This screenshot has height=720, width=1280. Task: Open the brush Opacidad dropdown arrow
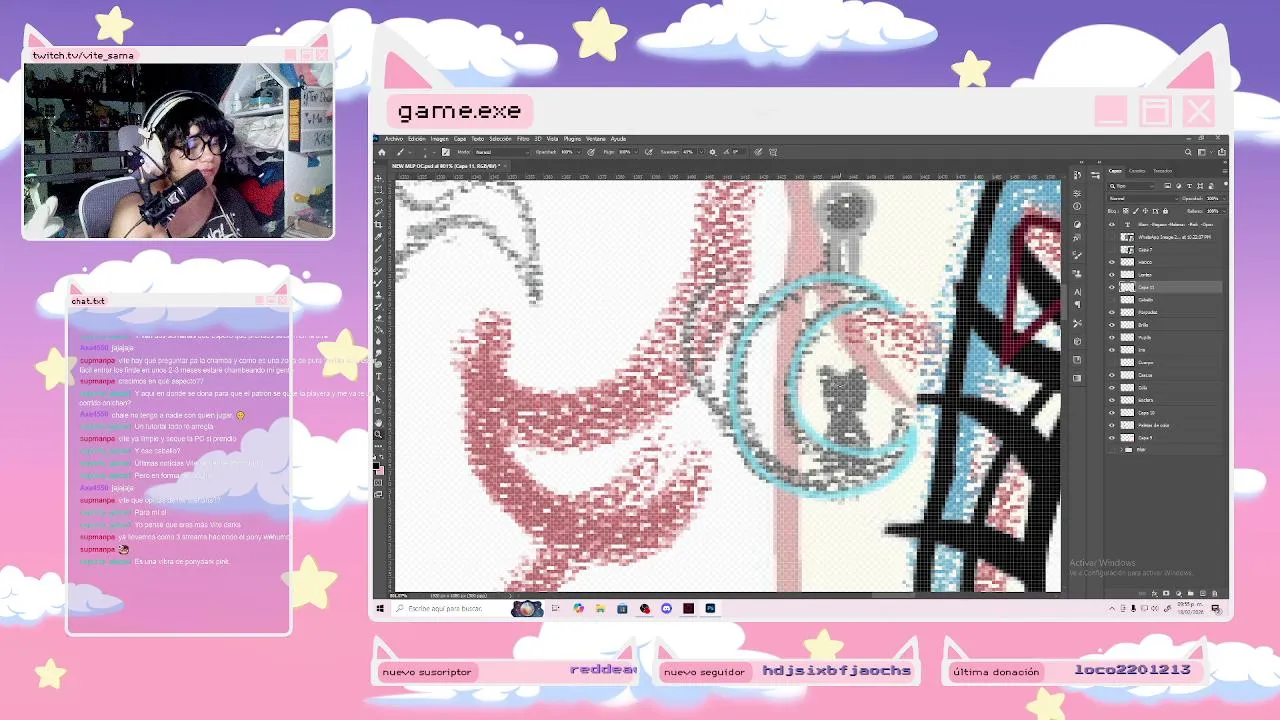tap(579, 152)
